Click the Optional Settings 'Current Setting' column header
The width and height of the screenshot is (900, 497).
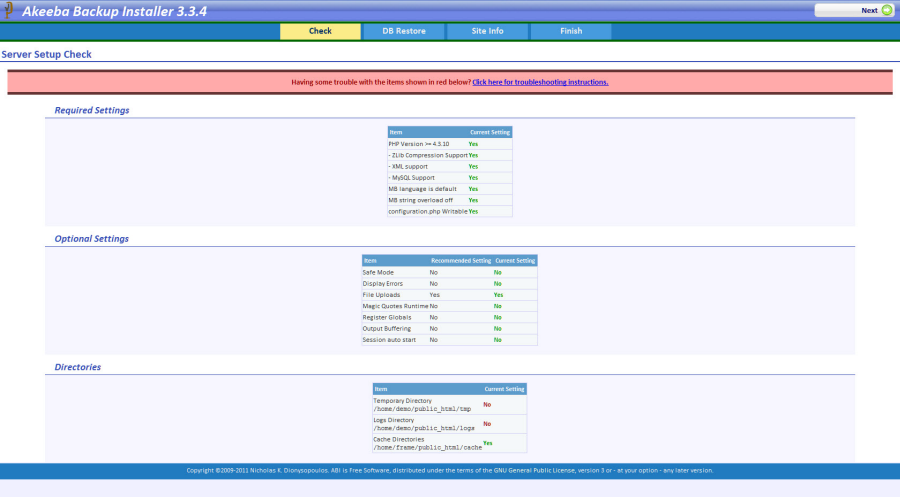[x=515, y=261]
